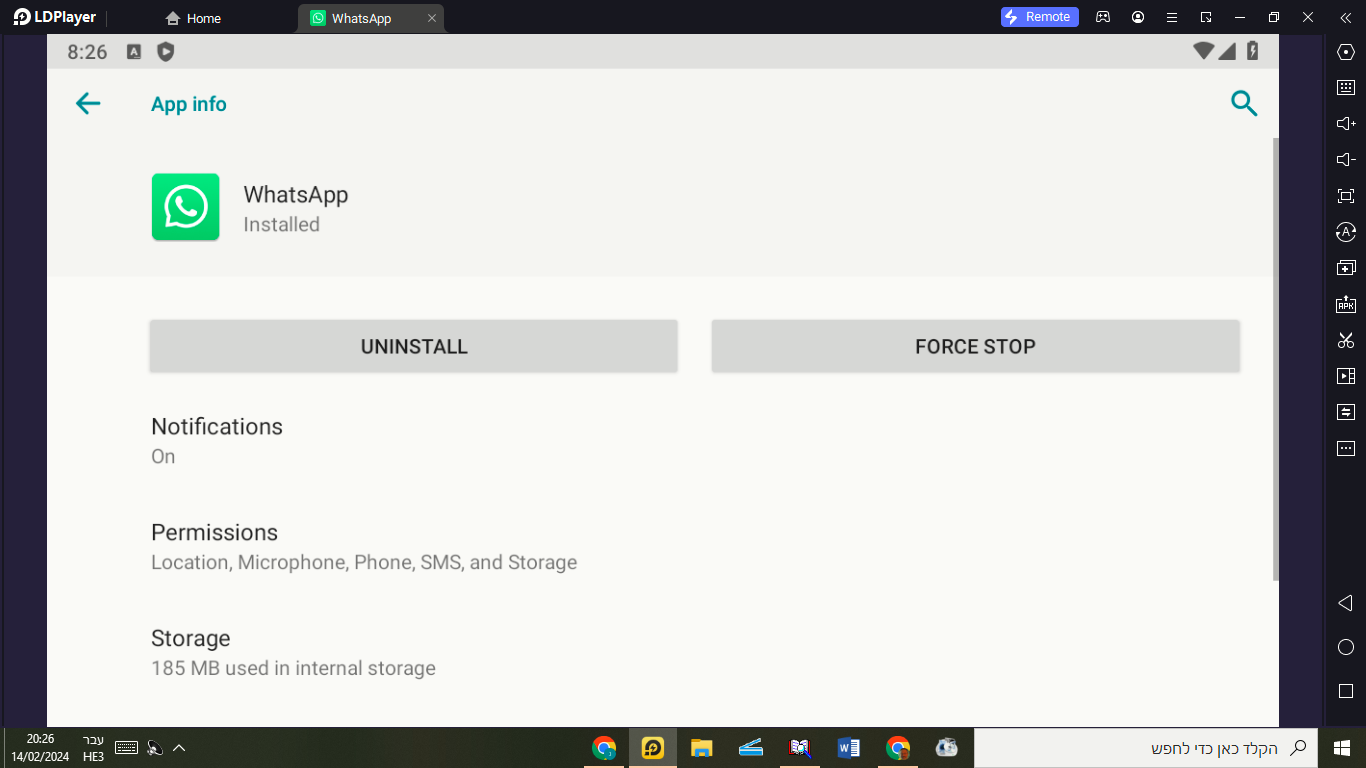Switch to the Home tab
This screenshot has height=768, width=1366.
tap(193, 18)
